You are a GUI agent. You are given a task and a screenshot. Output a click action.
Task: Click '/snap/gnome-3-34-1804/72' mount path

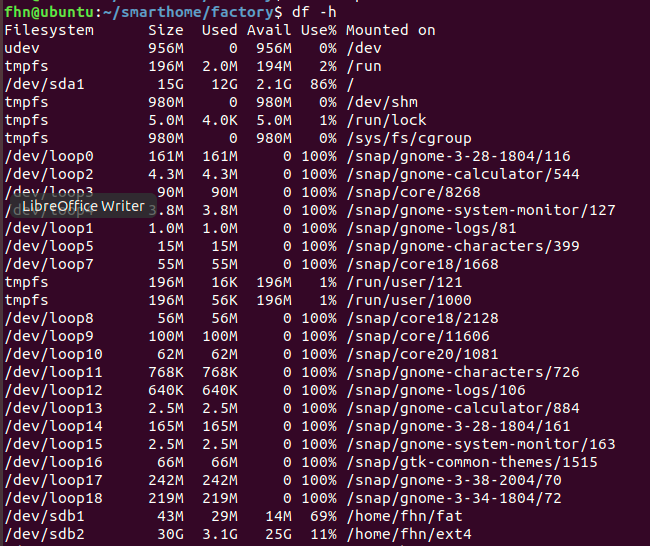point(454,499)
